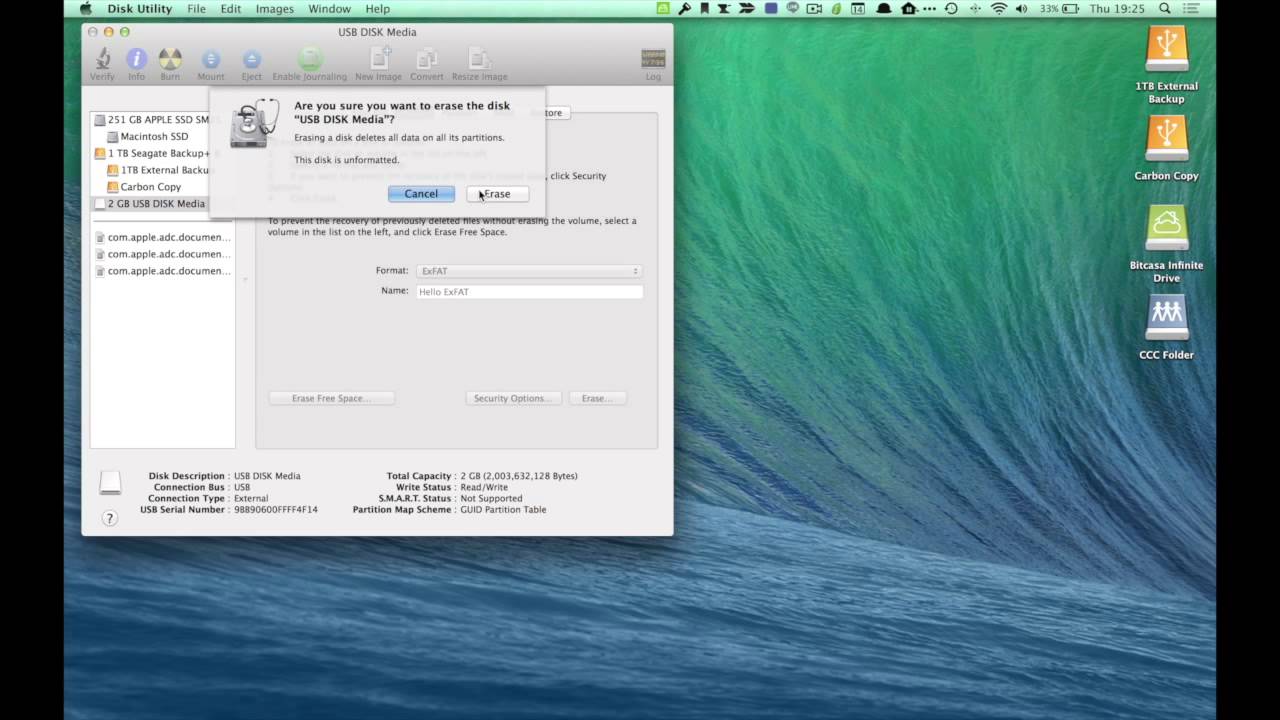1280x720 pixels.
Task: Click total capacity 2 GB (2,003,632,128 Bytes)
Action: [519, 476]
